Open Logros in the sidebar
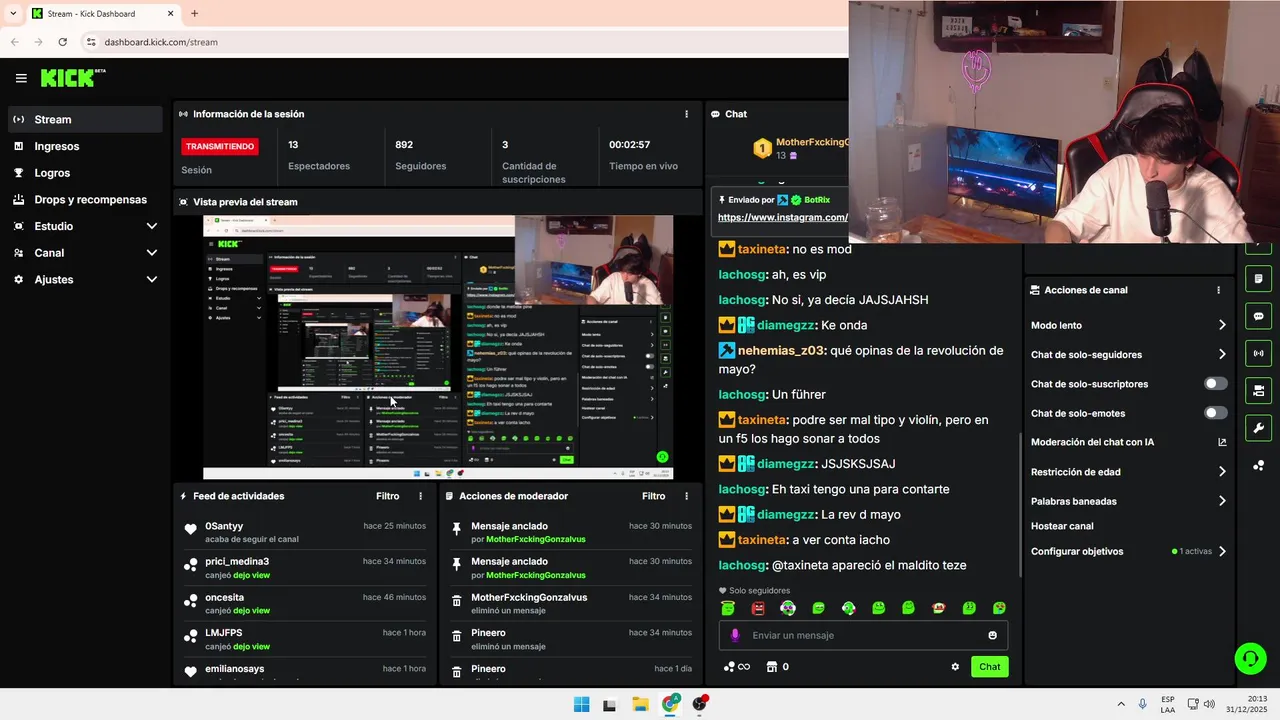This screenshot has width=1280, height=720. click(x=85, y=173)
